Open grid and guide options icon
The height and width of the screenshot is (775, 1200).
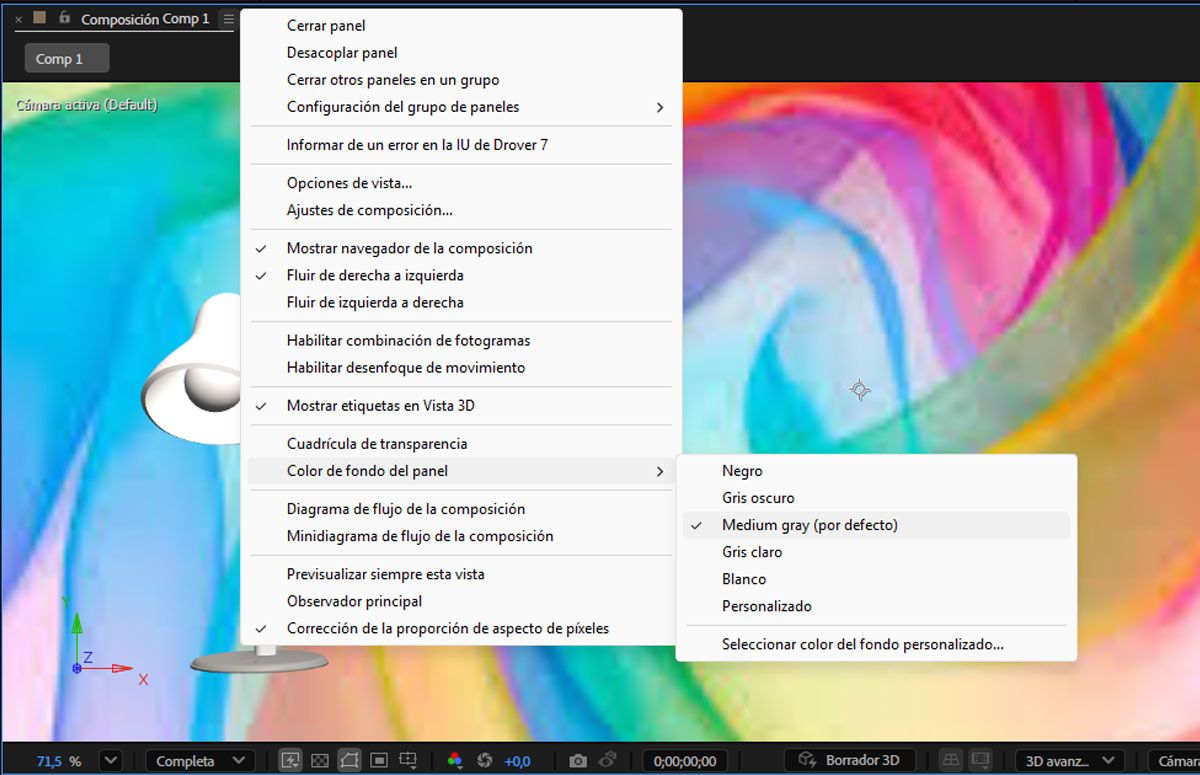(409, 760)
